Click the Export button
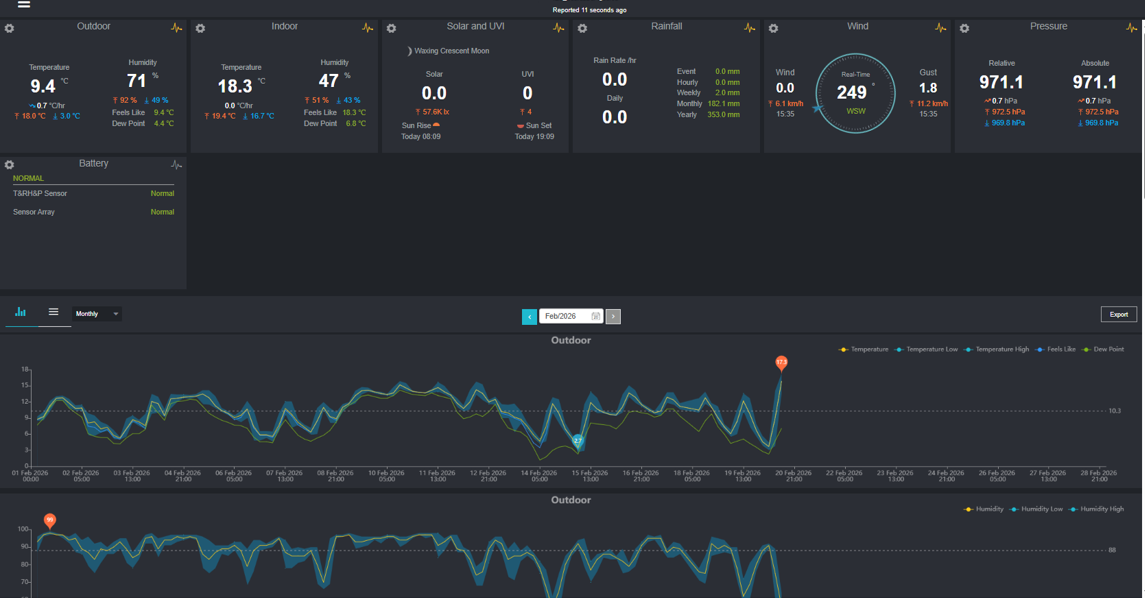Image resolution: width=1145 pixels, height=598 pixels. 1118,314
